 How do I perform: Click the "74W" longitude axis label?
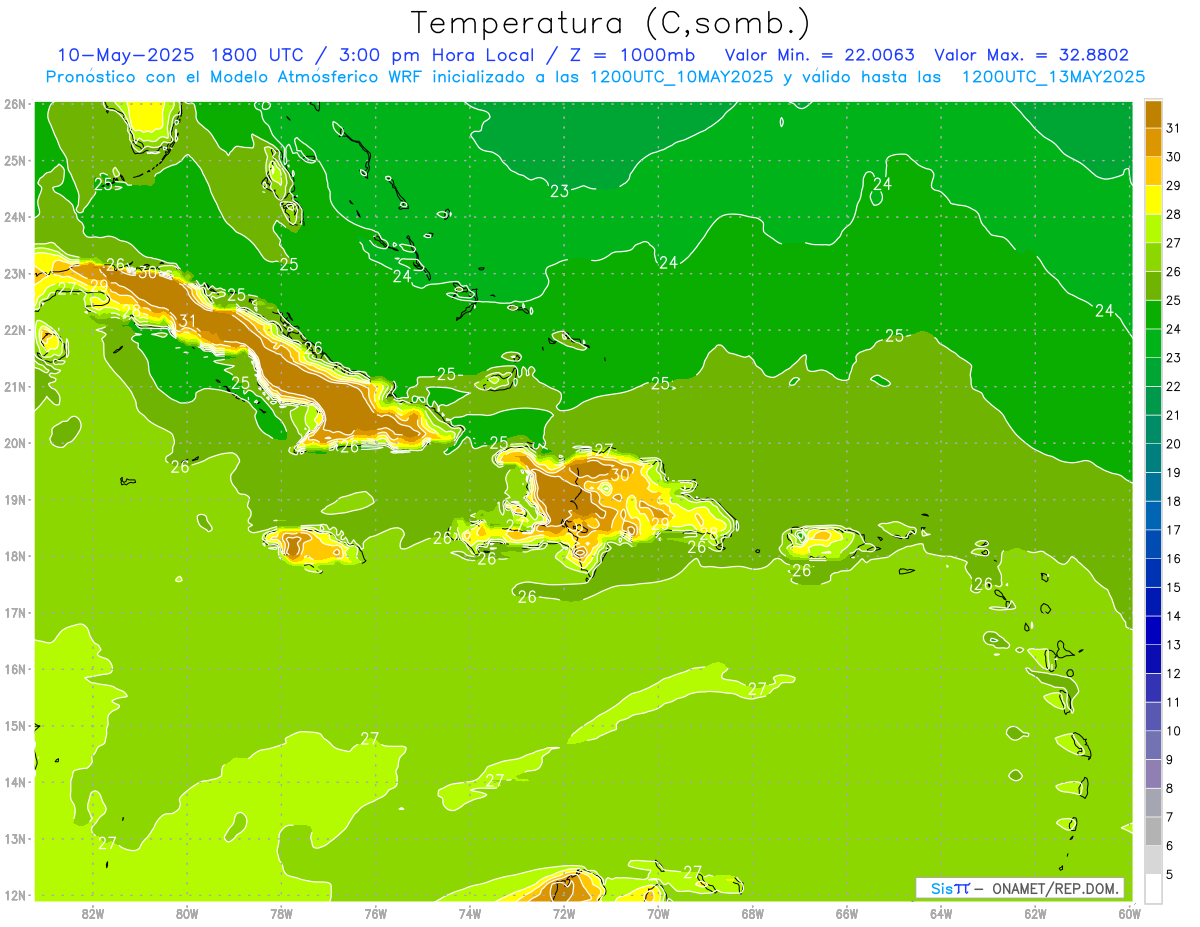[470, 912]
